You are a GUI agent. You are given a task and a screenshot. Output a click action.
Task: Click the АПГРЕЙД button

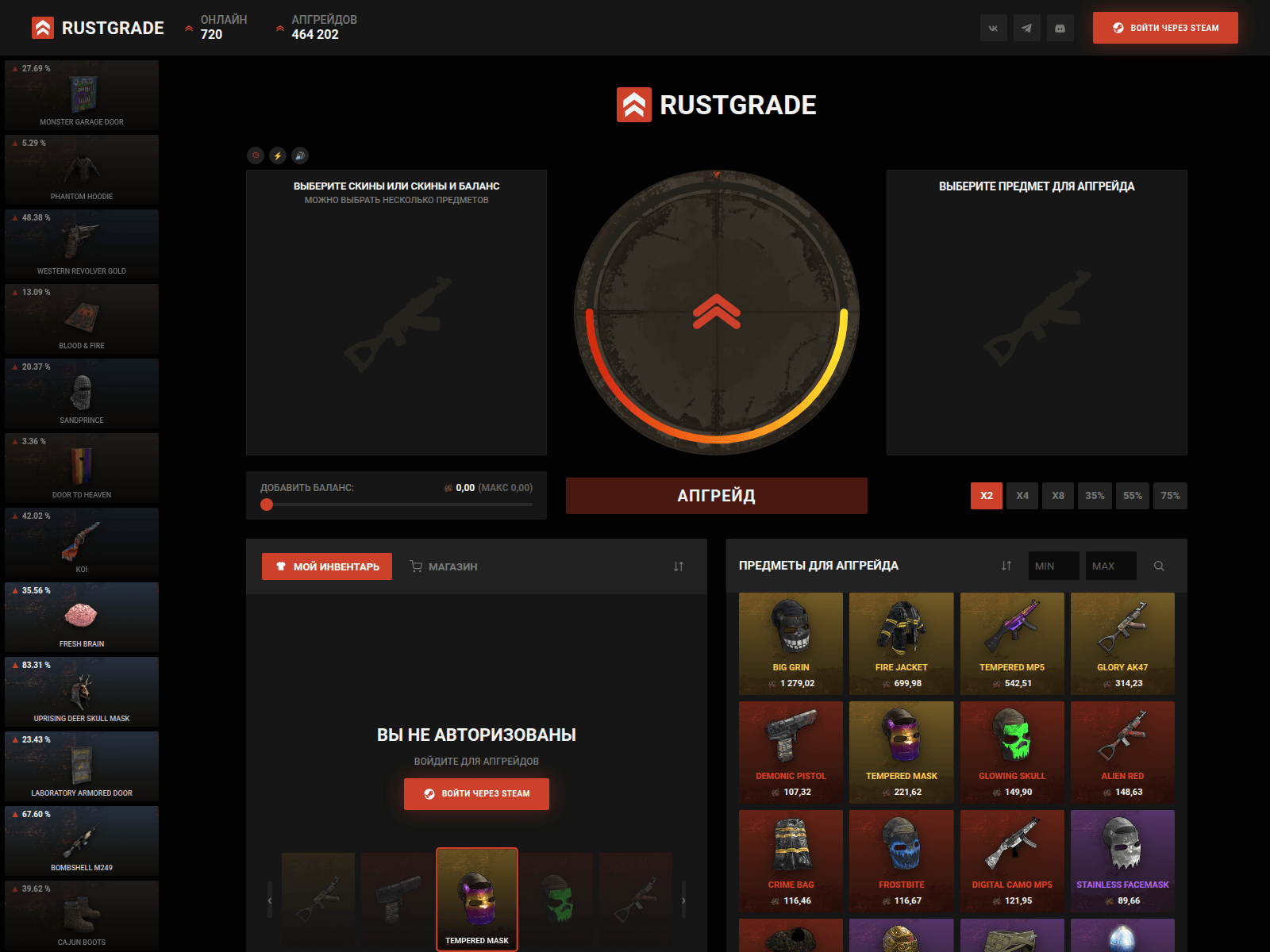pos(716,496)
